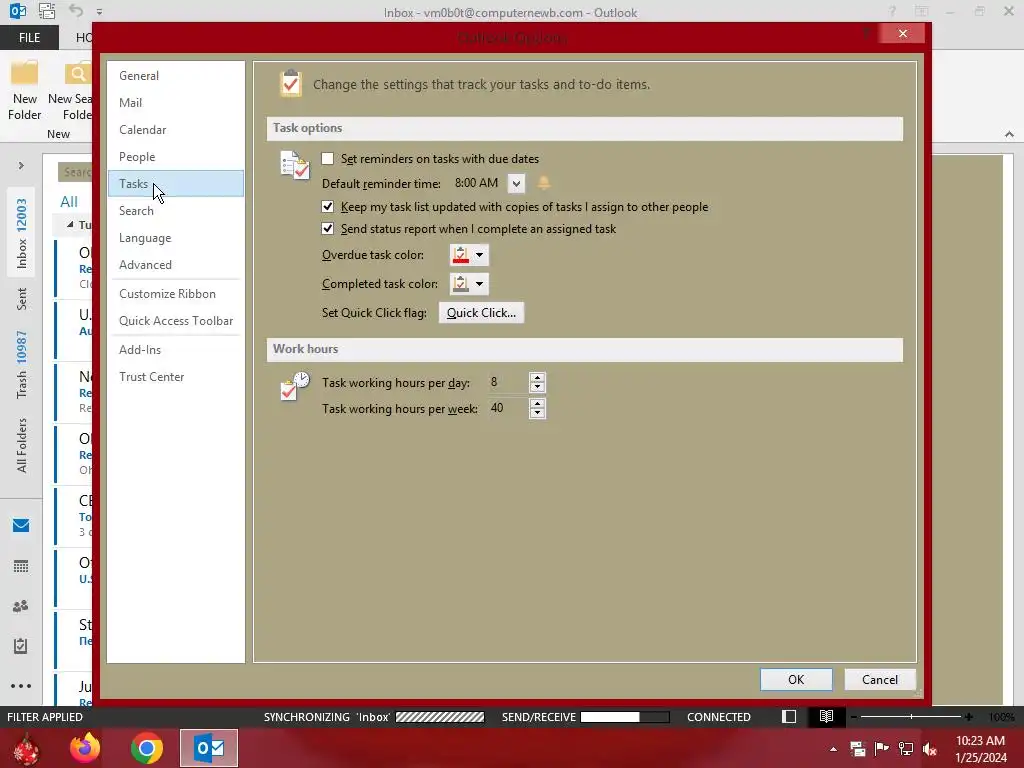
Task: Switch to Tasks view icon
Action: (21, 646)
